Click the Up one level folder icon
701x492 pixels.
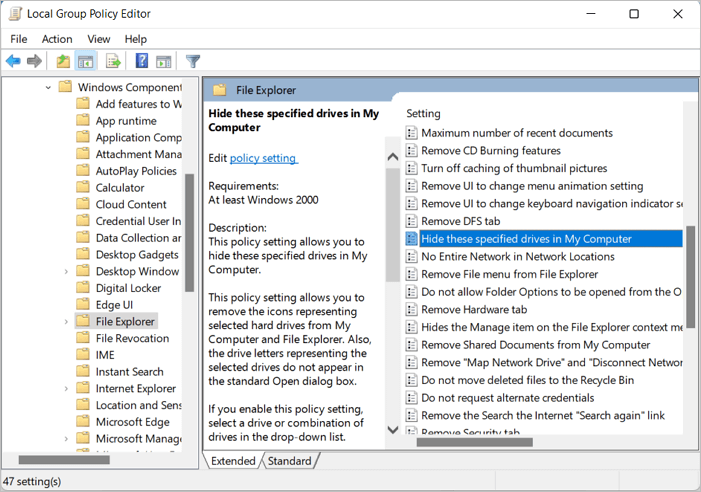coord(63,62)
